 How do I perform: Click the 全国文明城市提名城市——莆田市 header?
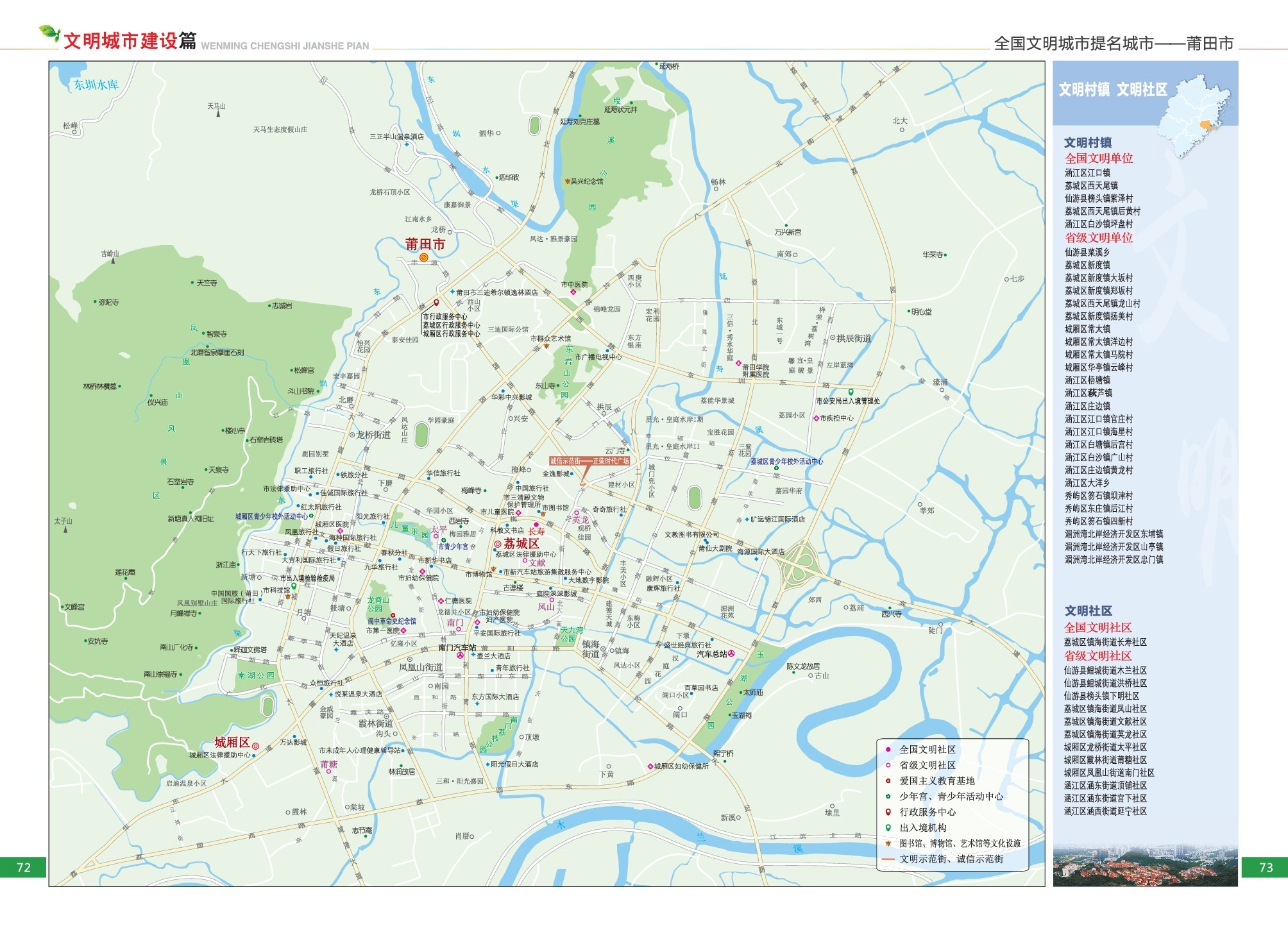[x=1114, y=44]
